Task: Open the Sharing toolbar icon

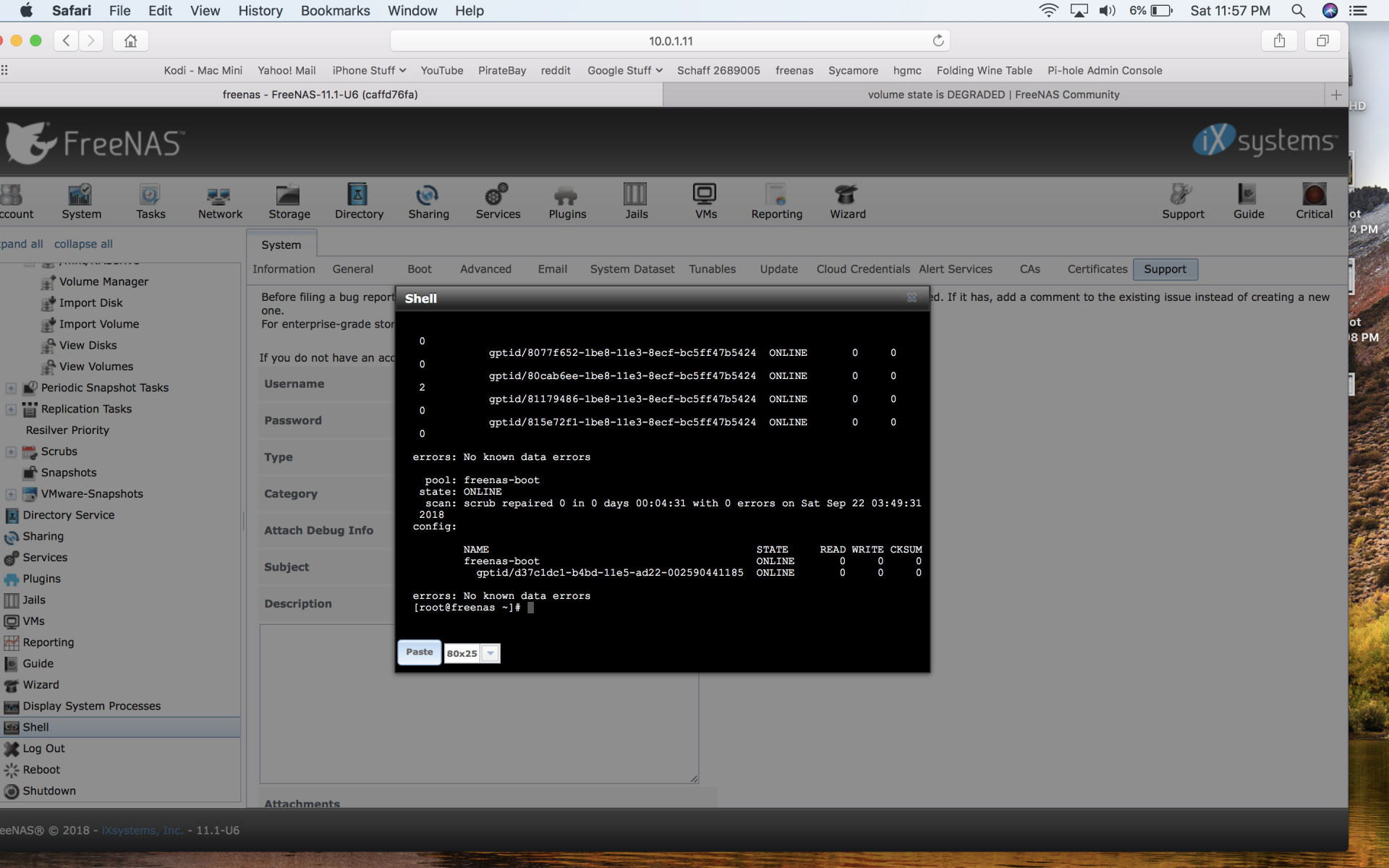Action: 428,201
